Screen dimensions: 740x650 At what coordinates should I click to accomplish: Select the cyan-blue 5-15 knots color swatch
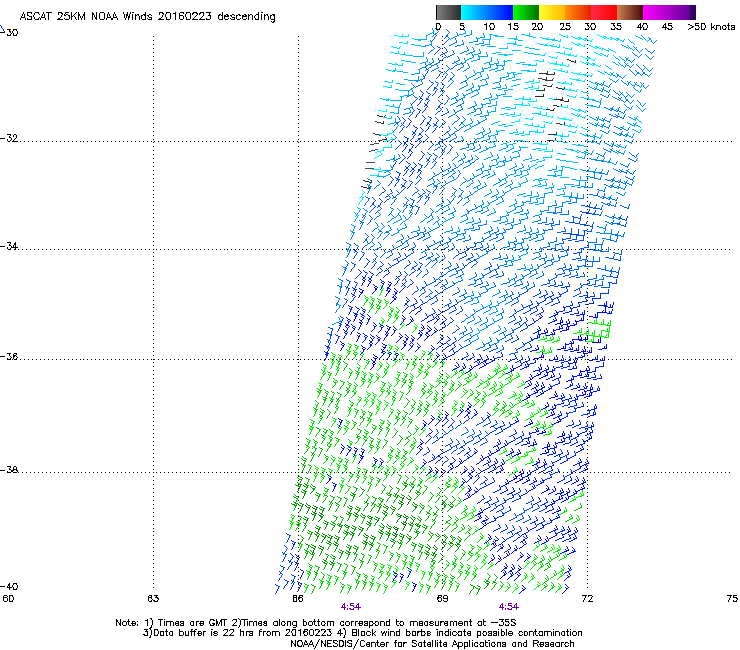(x=487, y=12)
